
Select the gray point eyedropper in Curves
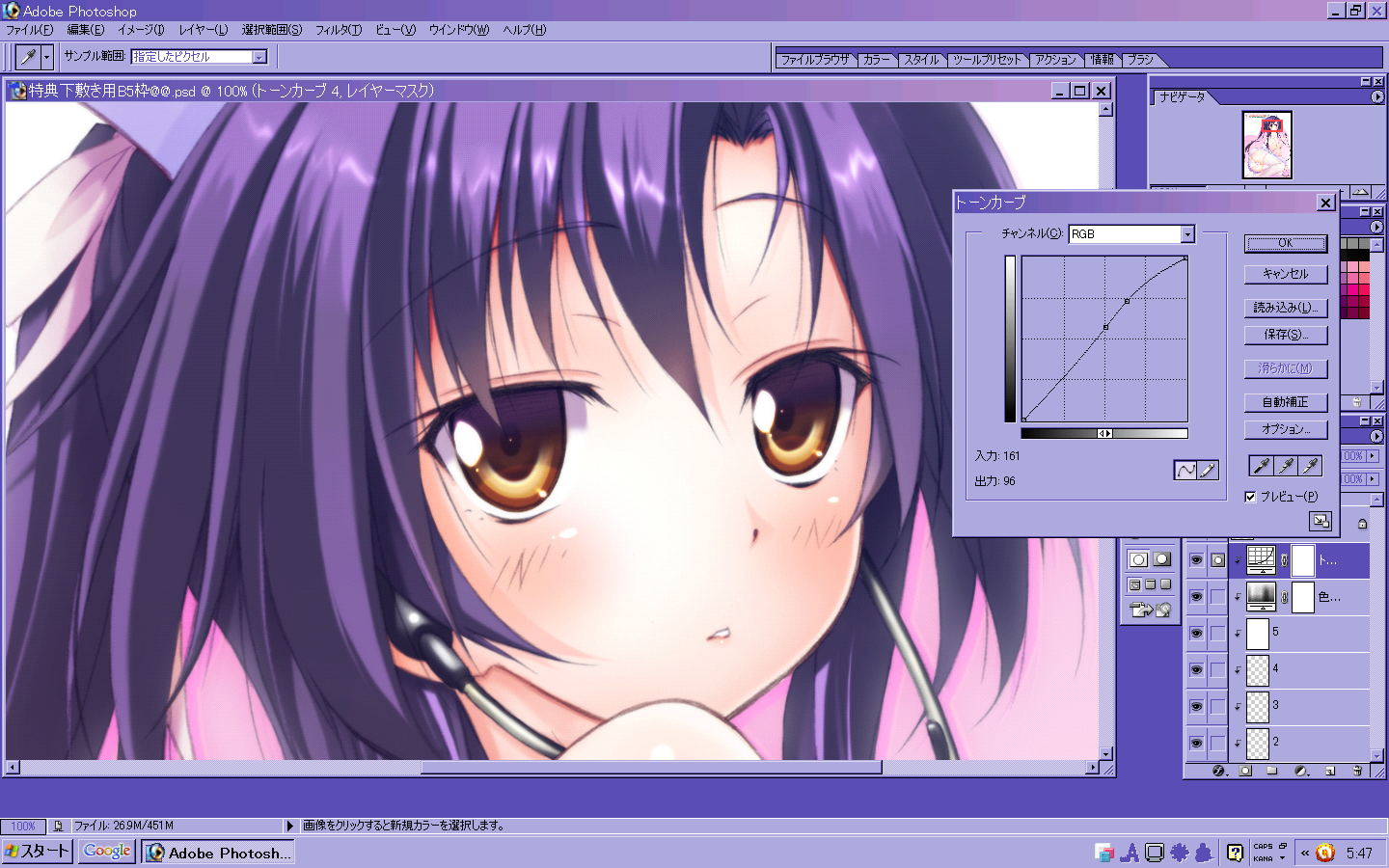pos(1286,466)
